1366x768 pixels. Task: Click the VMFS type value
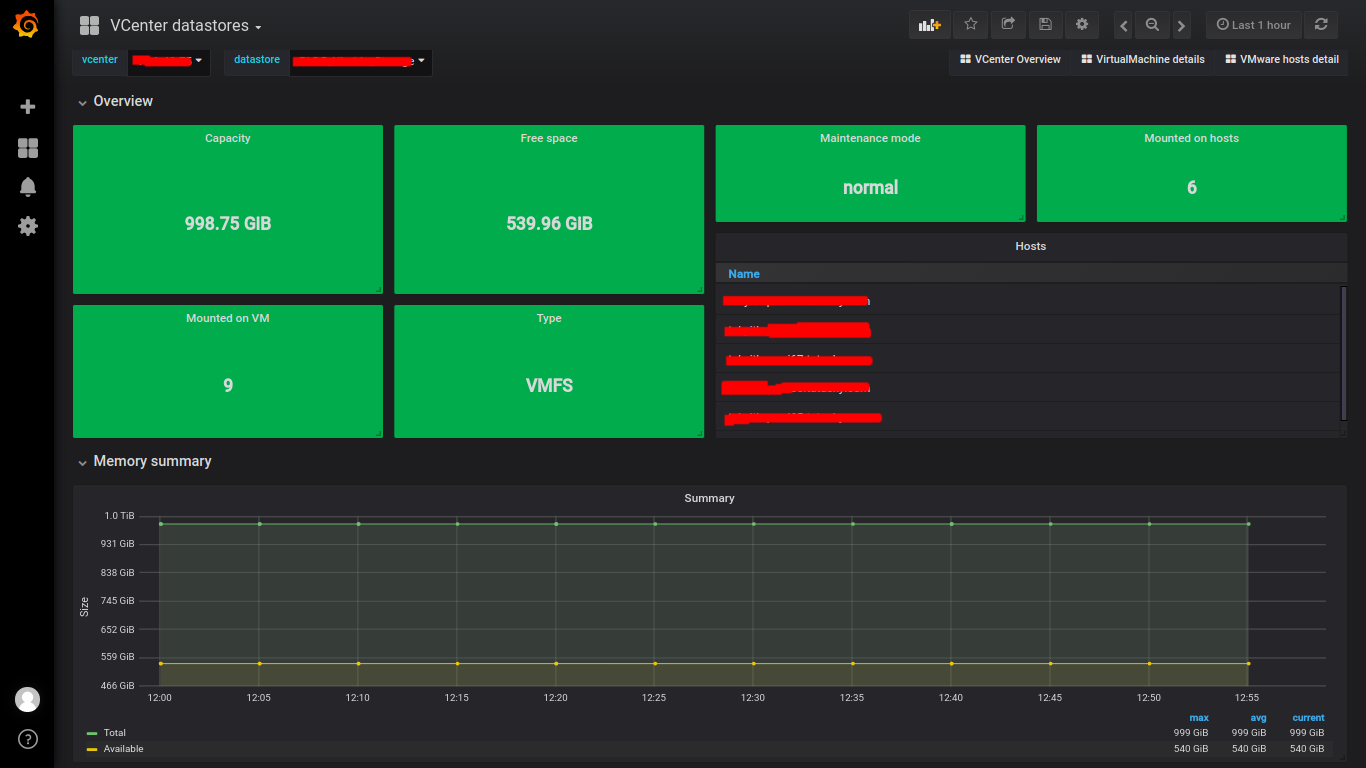pos(549,386)
